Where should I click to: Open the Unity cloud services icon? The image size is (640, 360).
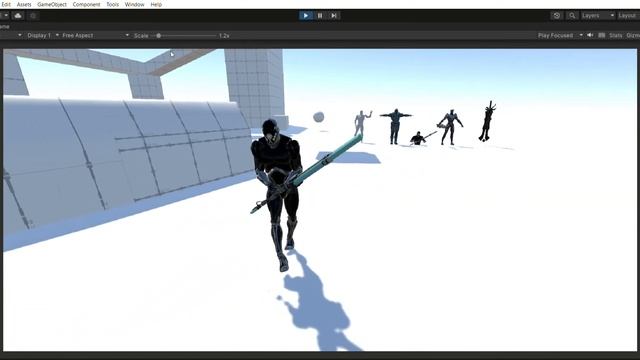18,16
